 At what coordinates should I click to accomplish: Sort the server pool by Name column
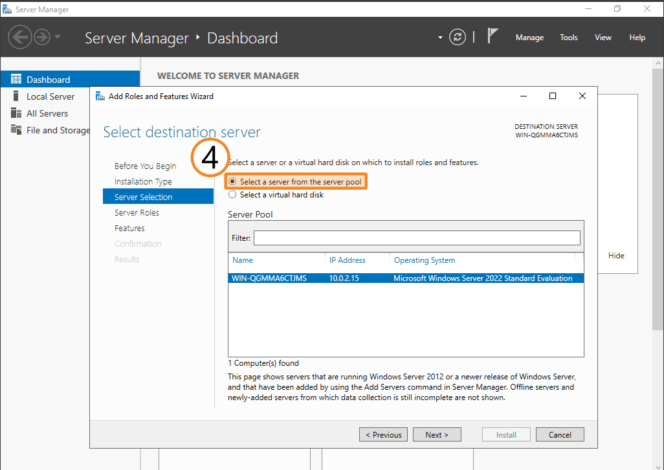coord(243,260)
